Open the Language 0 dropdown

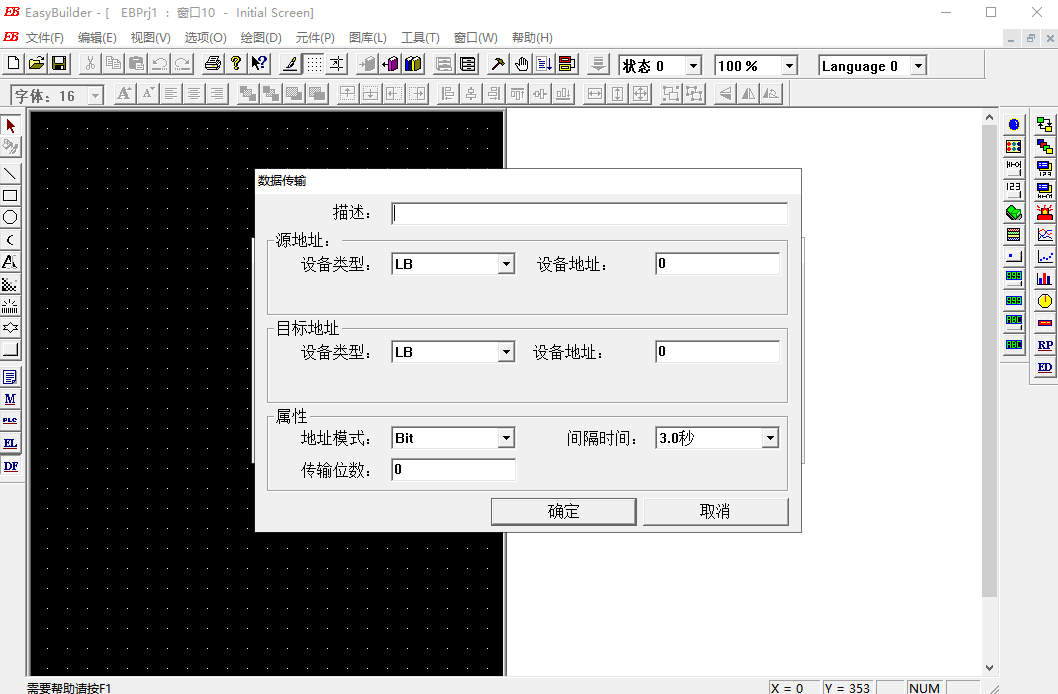pos(918,65)
